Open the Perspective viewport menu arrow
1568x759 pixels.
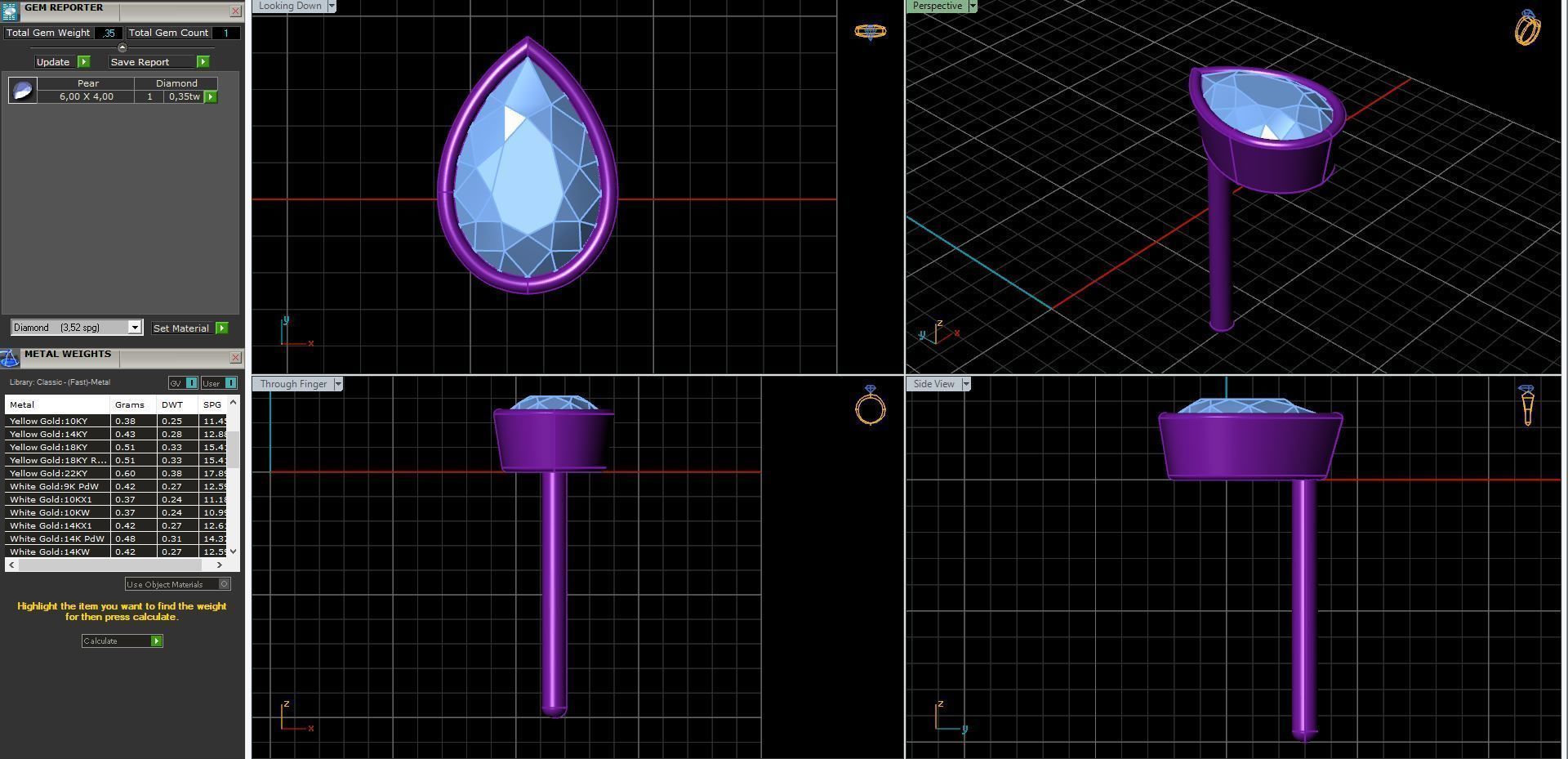click(972, 6)
